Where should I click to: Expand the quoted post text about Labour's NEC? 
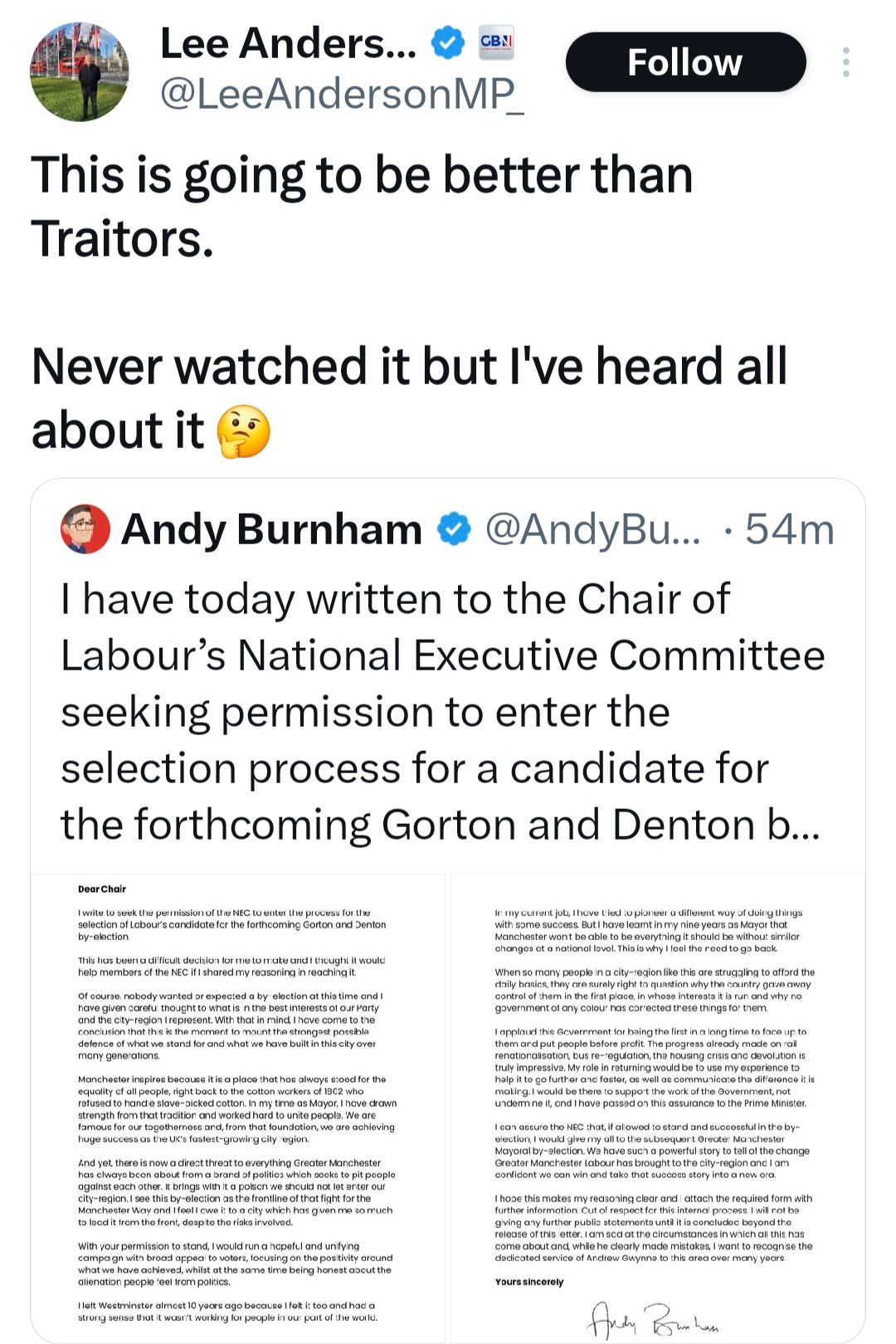pos(442,712)
